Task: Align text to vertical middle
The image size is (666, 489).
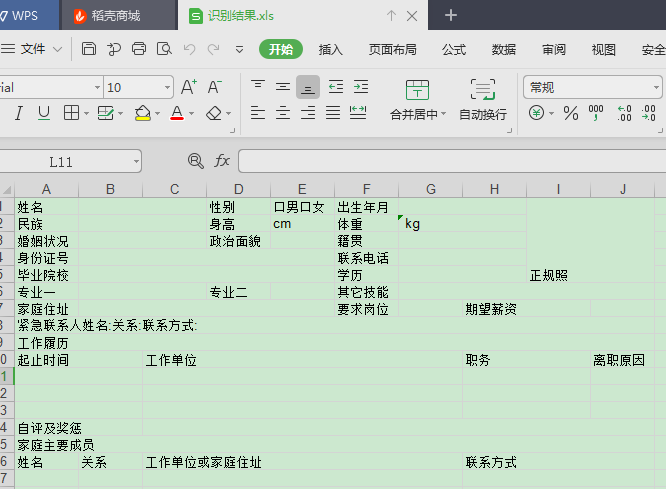Action: (283, 87)
